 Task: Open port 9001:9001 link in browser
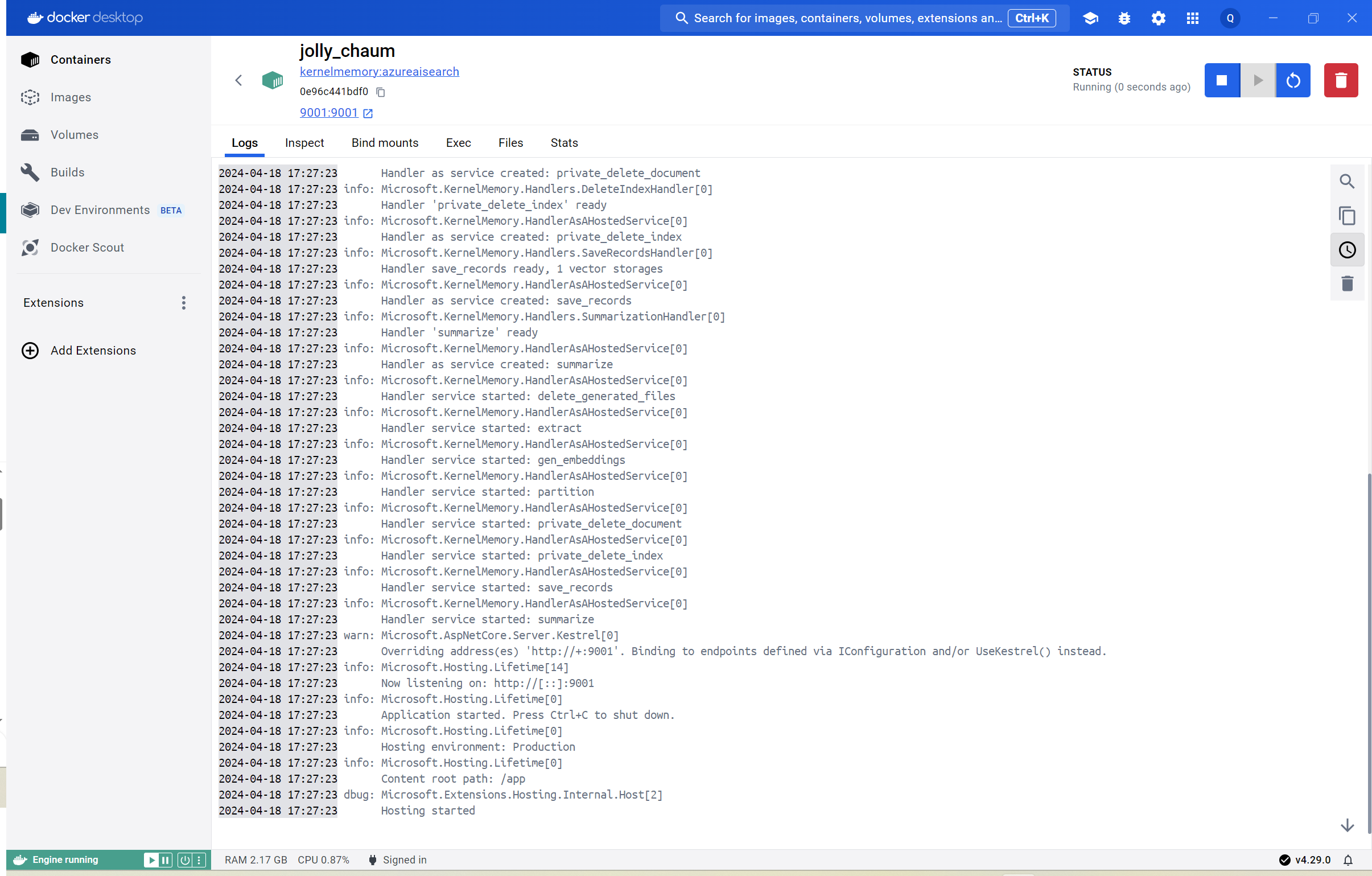click(336, 113)
